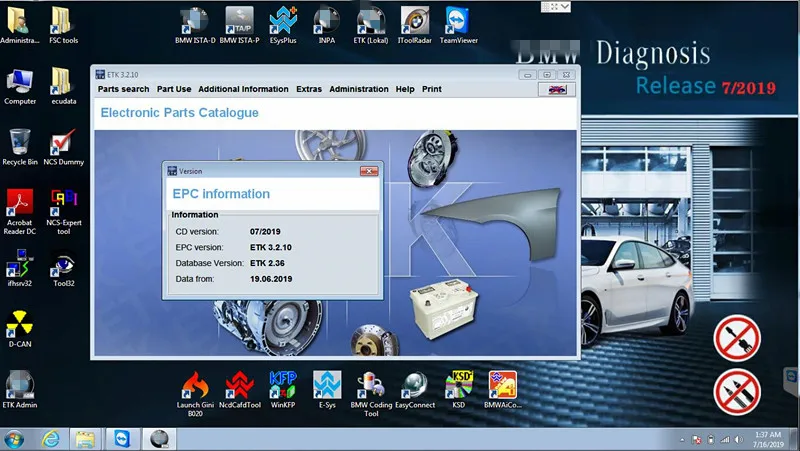Open the Parts search menu
The width and height of the screenshot is (800, 451).
click(x=123, y=89)
